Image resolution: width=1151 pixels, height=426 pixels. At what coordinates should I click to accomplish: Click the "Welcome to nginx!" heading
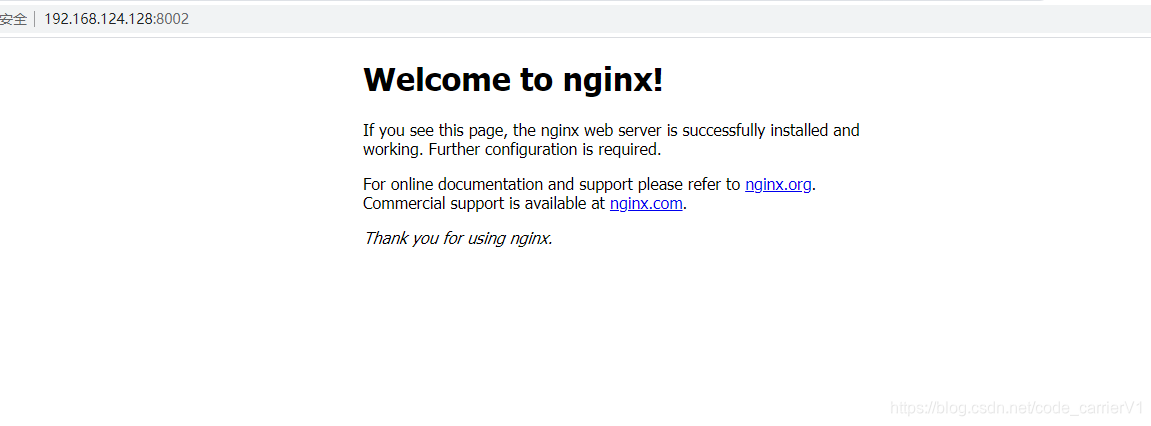point(513,79)
